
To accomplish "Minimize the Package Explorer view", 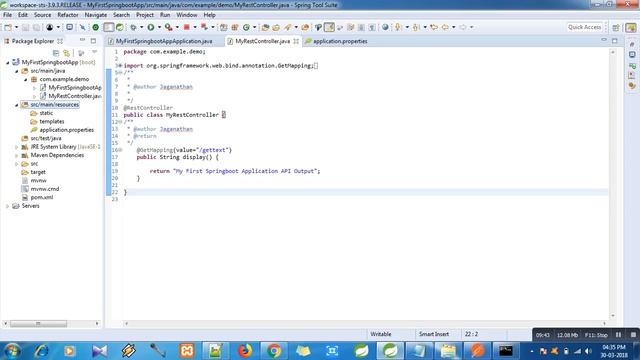I will tap(82, 40).
